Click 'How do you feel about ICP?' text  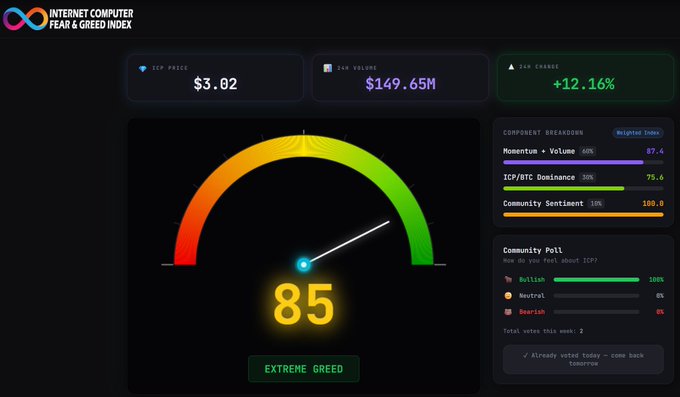550,261
